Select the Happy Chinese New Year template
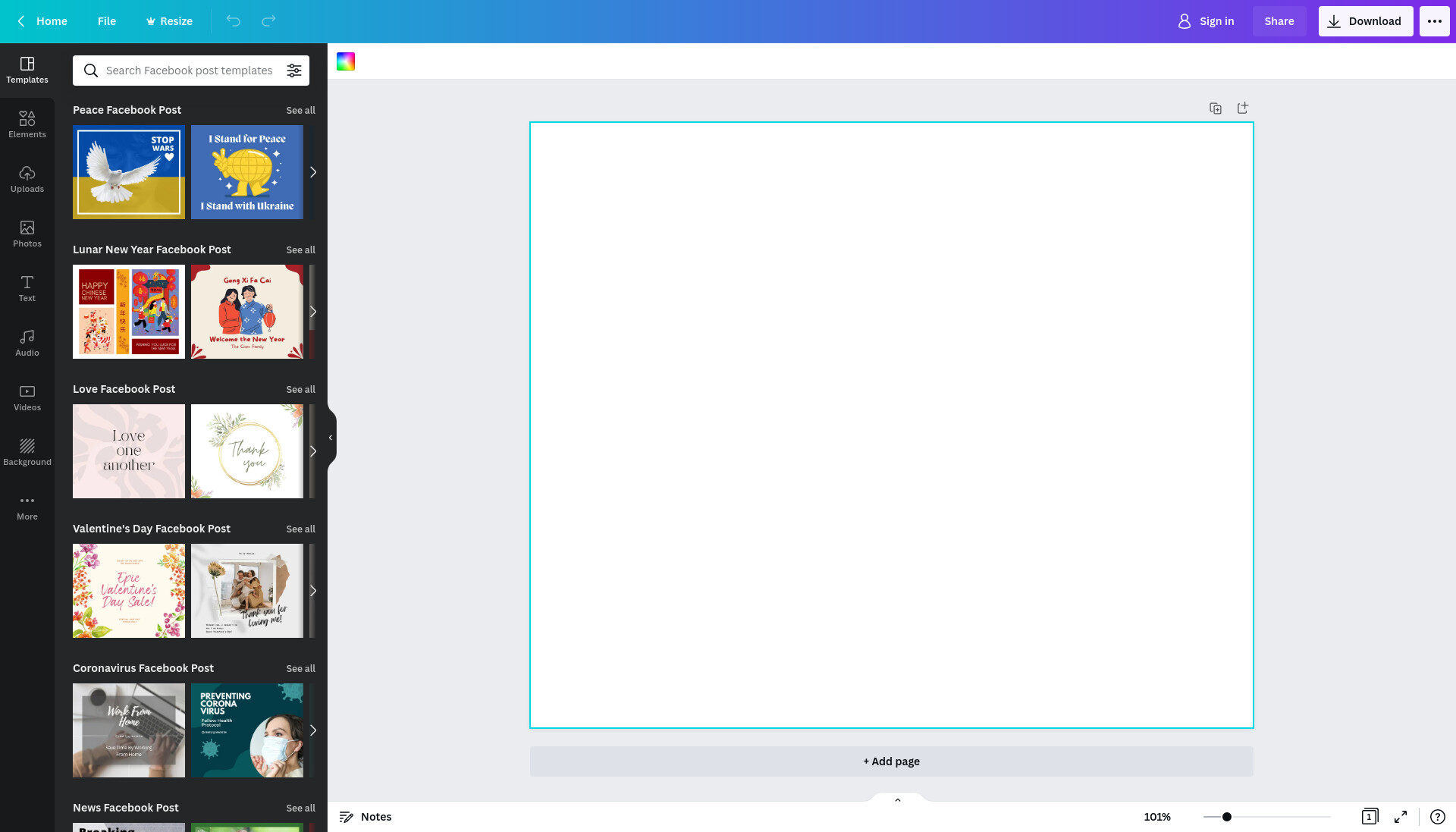Viewport: 1456px width, 832px height. tap(129, 312)
